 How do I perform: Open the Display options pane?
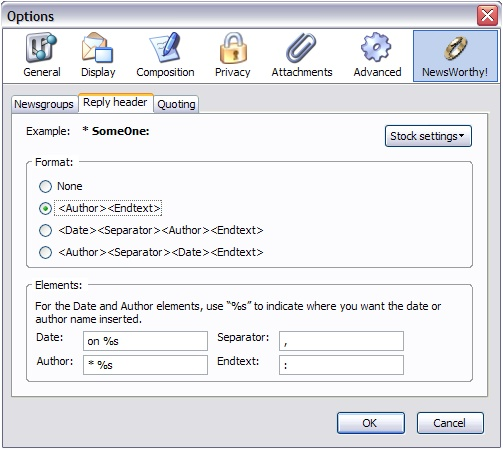[x=98, y=55]
